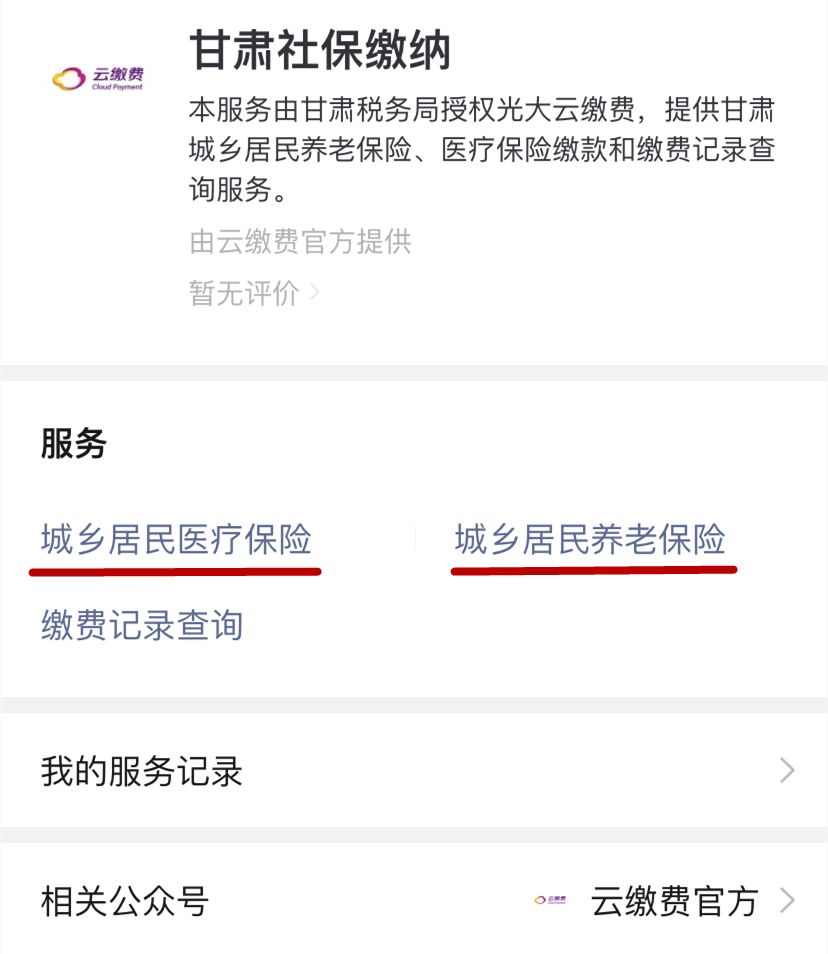Open 我的服务记录 row
Image resolution: width=828 pixels, height=954 pixels.
pos(414,770)
